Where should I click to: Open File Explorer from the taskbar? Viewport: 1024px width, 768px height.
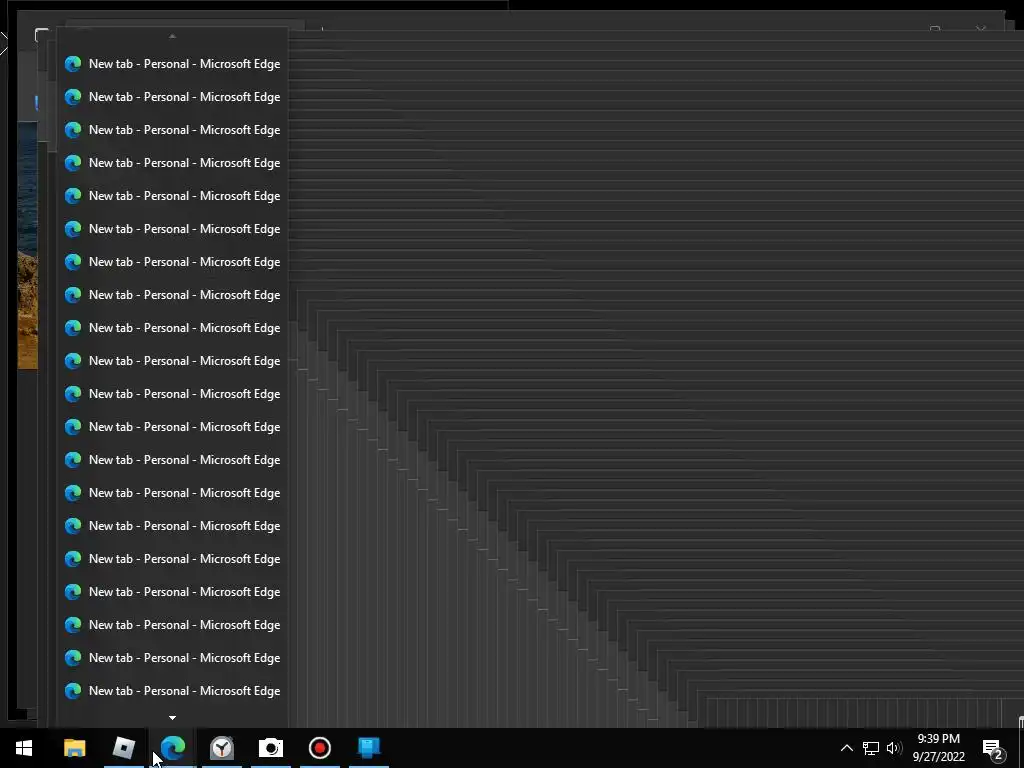click(x=74, y=748)
